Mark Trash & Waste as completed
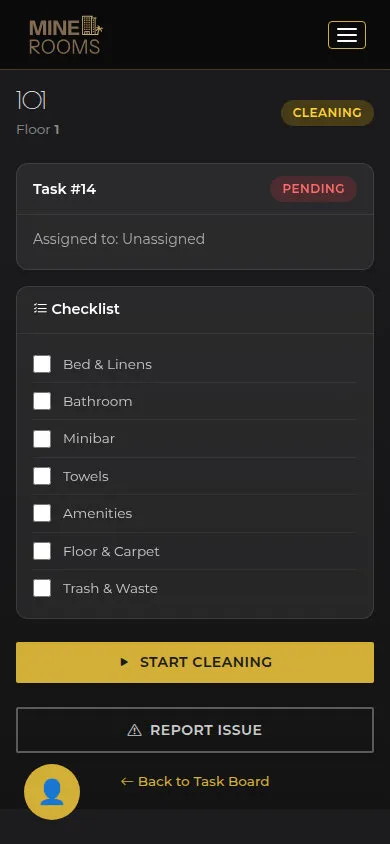The height and width of the screenshot is (844, 390). click(x=42, y=588)
